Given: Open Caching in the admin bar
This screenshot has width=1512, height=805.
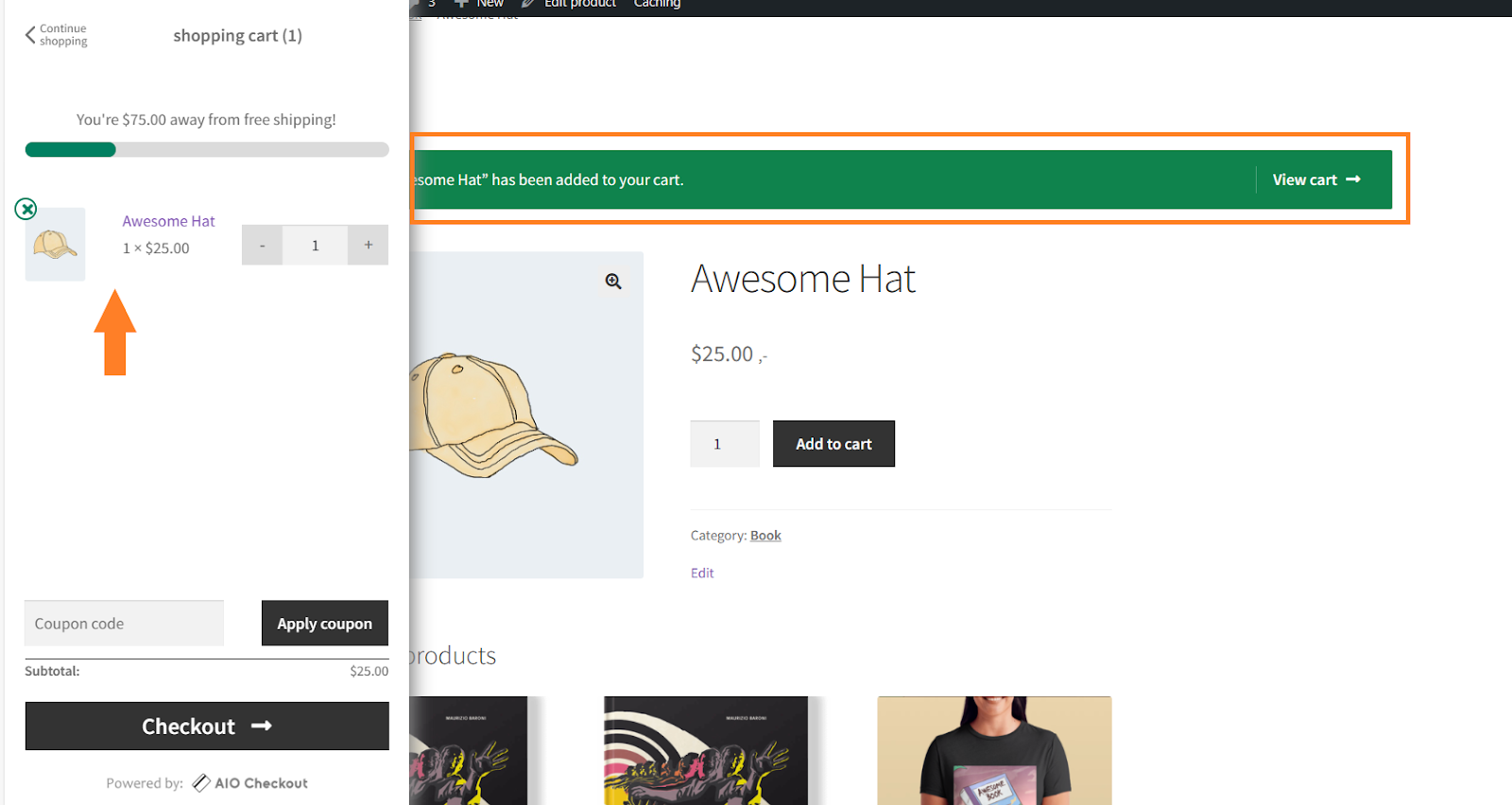Looking at the screenshot, I should (657, 4).
